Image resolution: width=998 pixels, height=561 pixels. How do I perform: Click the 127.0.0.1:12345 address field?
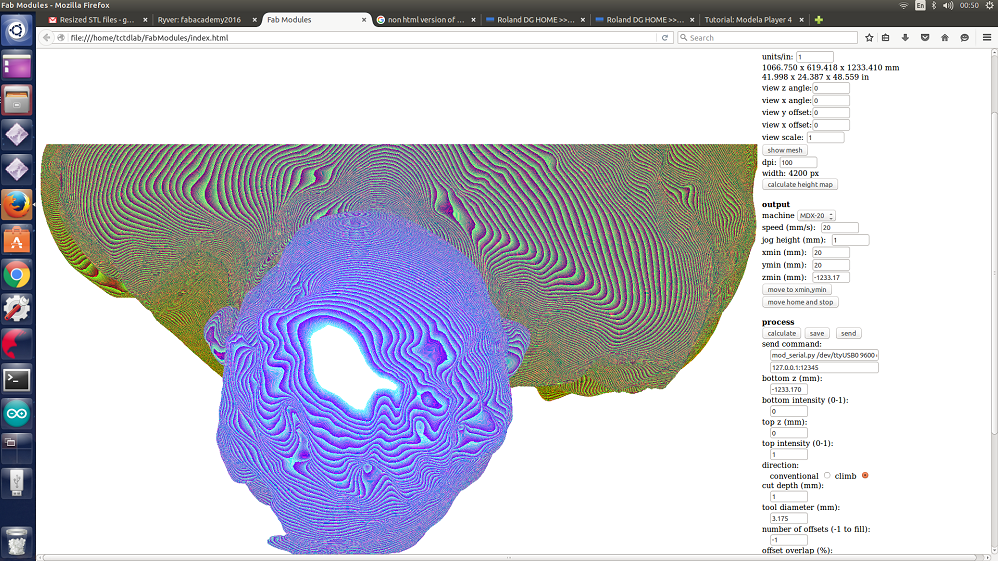[x=824, y=367]
